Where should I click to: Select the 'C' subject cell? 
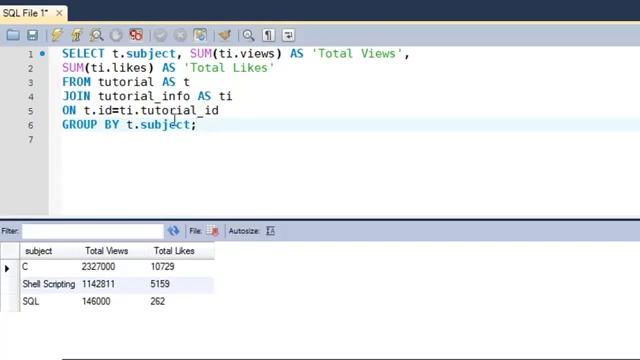[25, 267]
